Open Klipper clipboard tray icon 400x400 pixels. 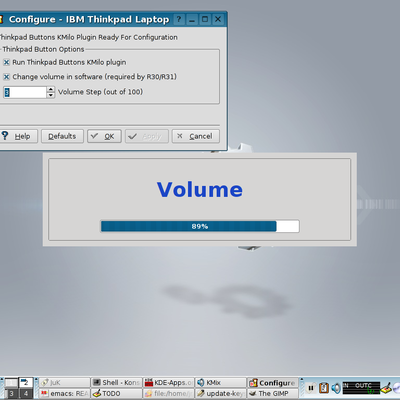click(324, 388)
